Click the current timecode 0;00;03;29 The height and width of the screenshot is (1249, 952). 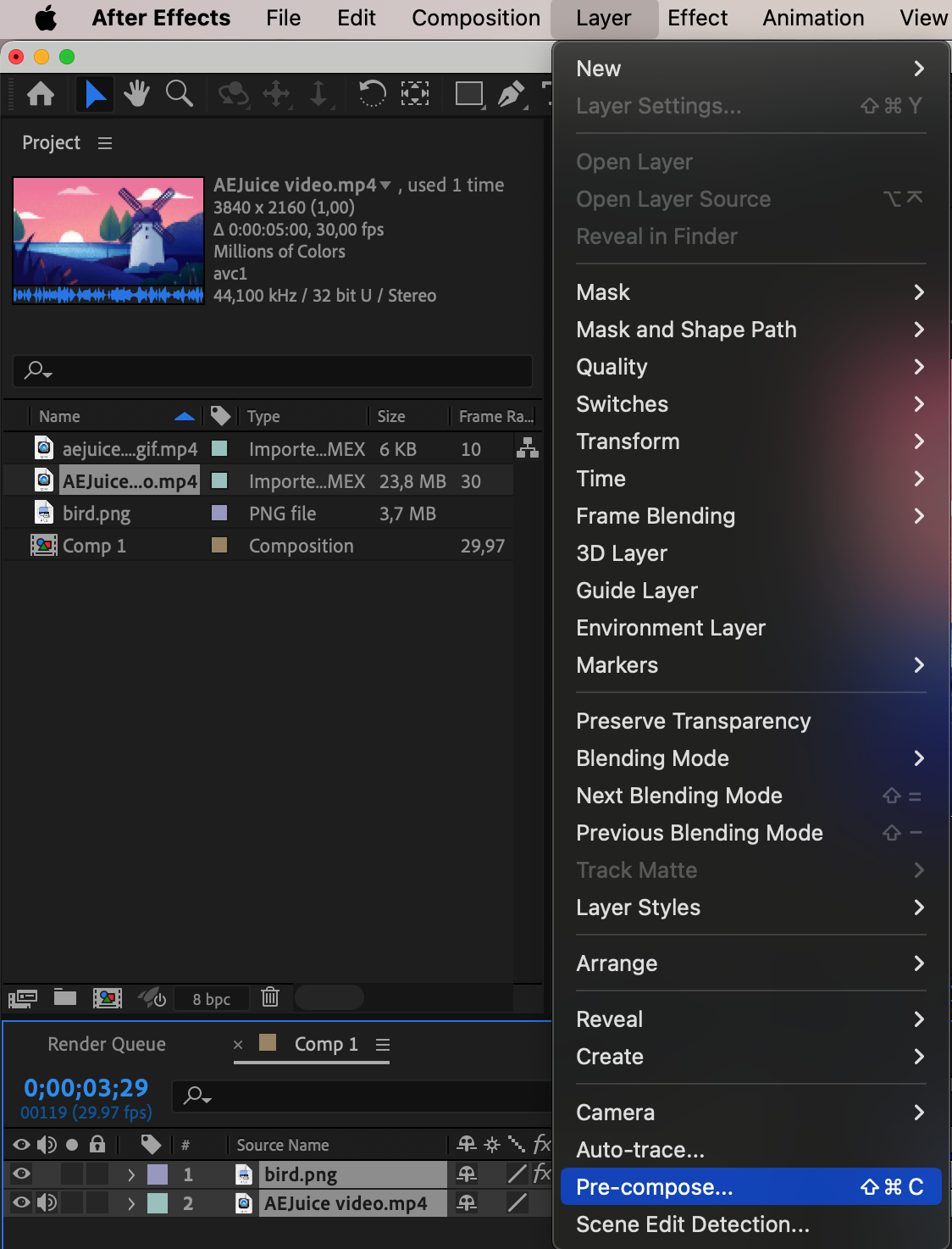point(86,1087)
